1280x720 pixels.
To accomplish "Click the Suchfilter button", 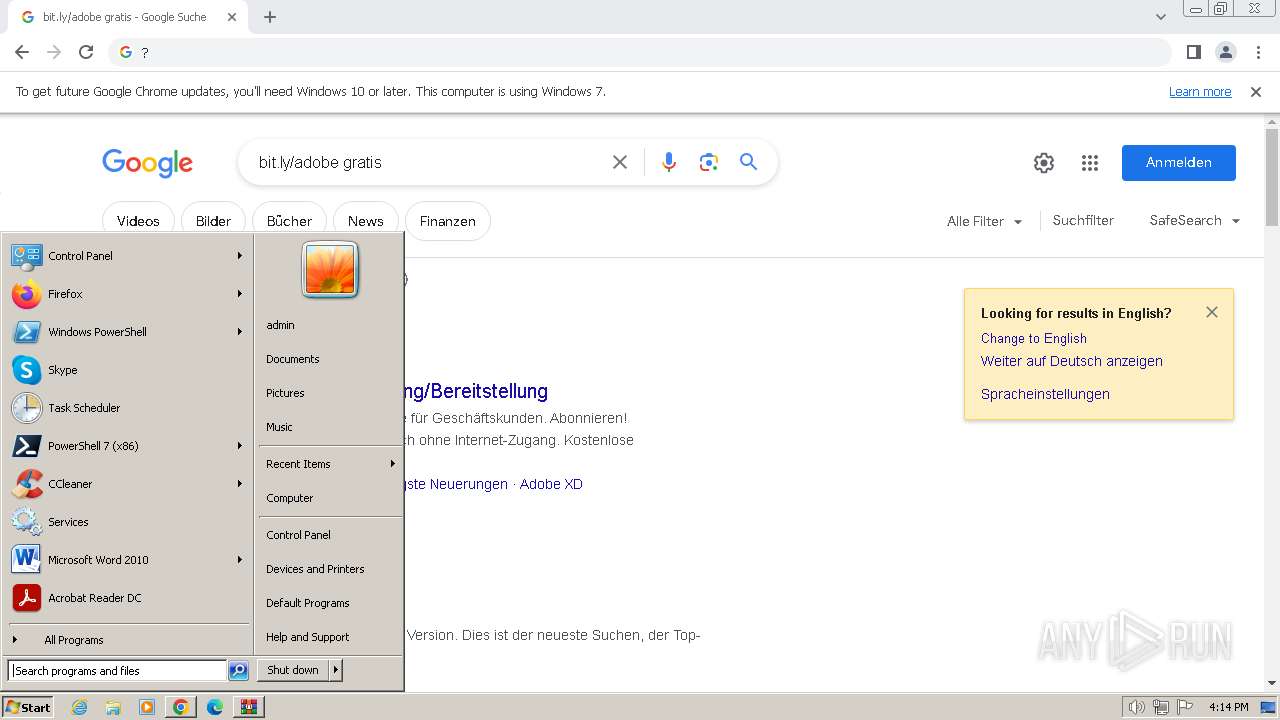I will [1083, 221].
